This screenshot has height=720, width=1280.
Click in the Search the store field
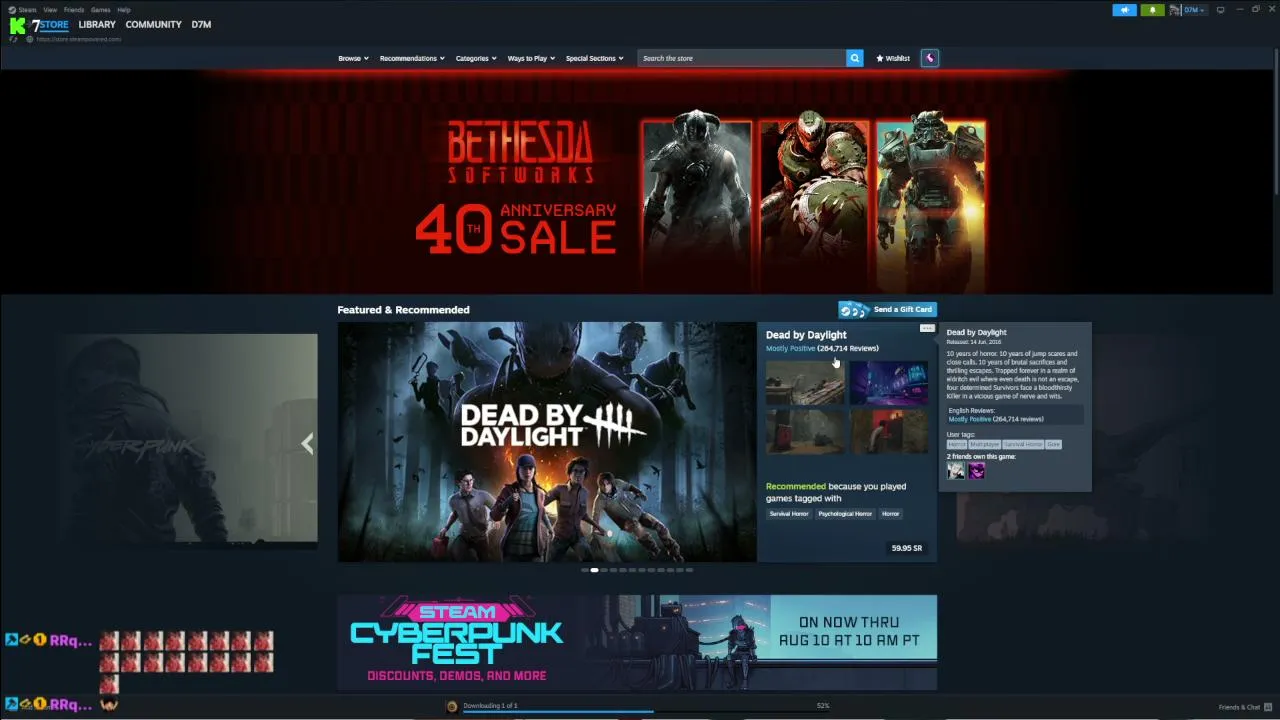(x=742, y=58)
